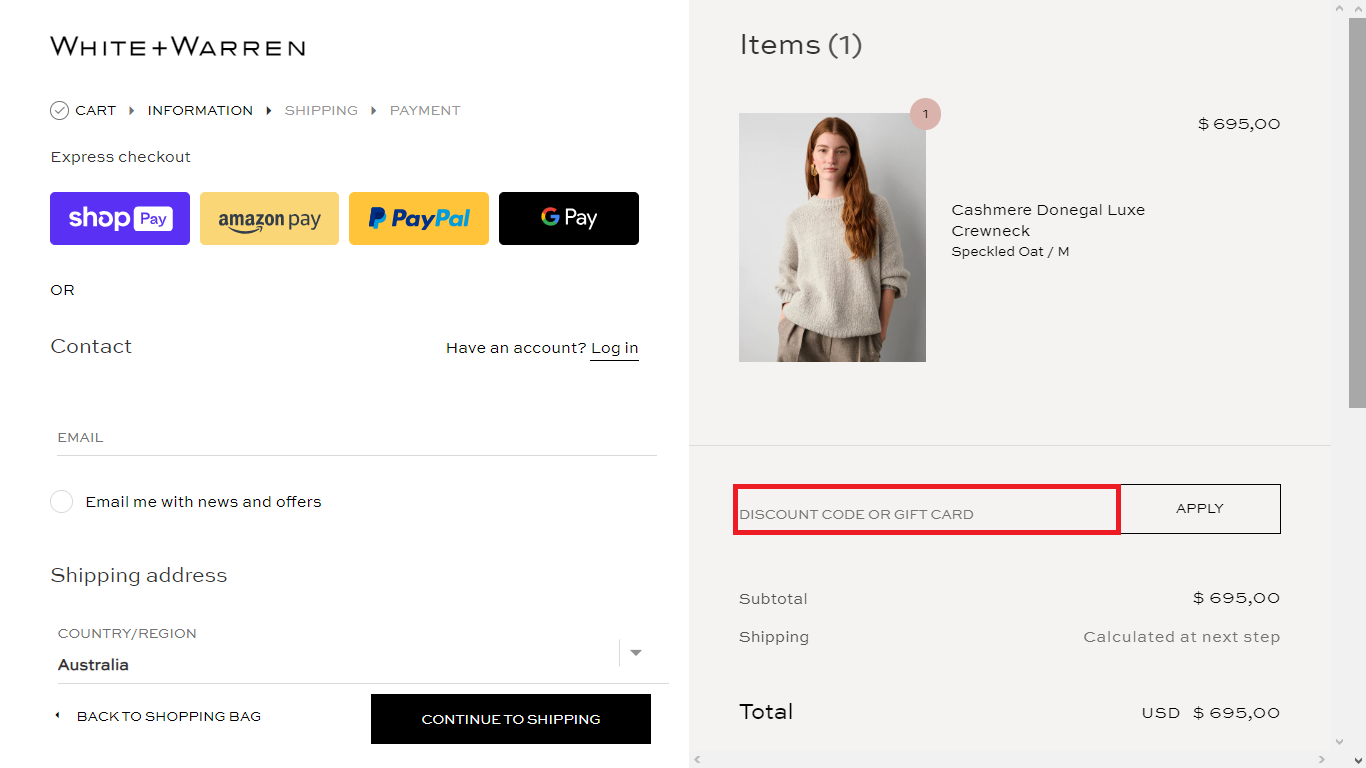Pay using the Shop Pay button
Viewport: 1366px width, 768px height.
pos(119,218)
